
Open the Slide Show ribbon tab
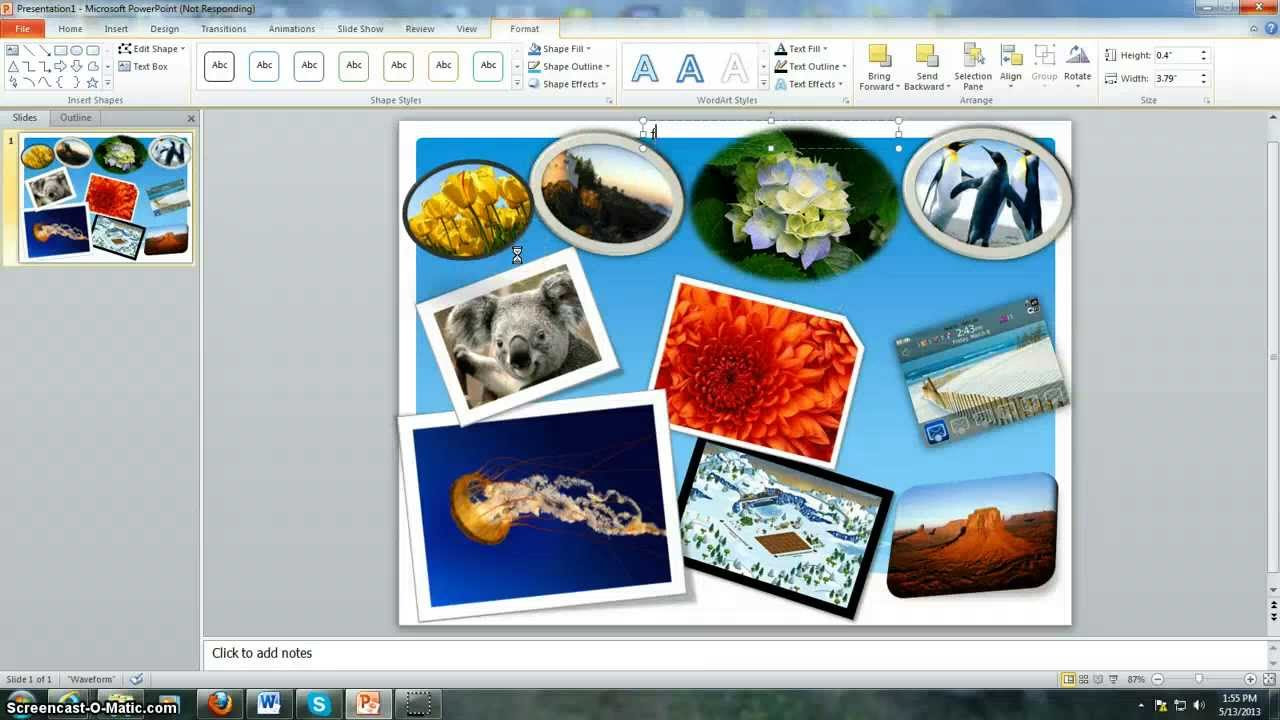click(359, 29)
